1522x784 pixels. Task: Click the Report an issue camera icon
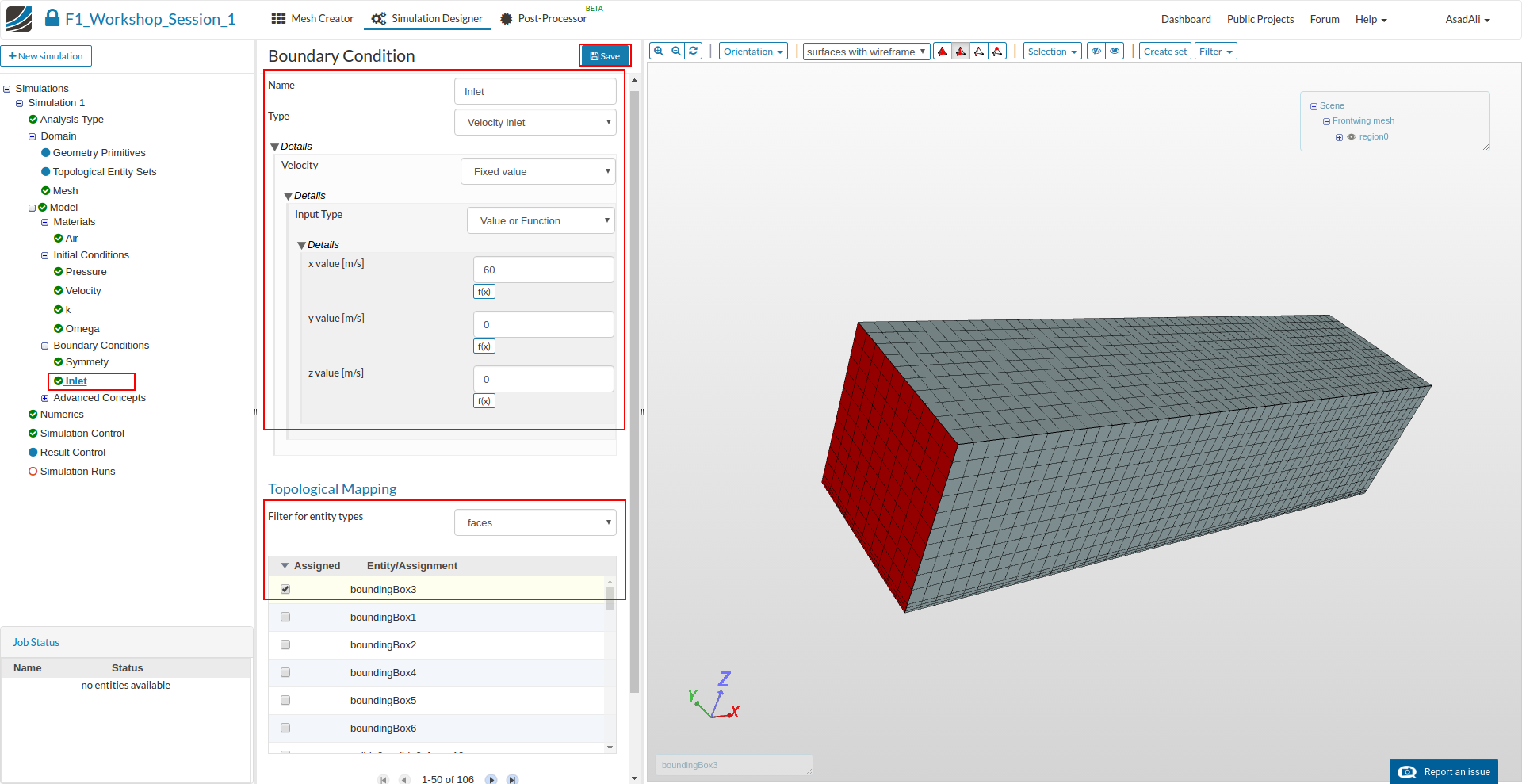pos(1407,772)
